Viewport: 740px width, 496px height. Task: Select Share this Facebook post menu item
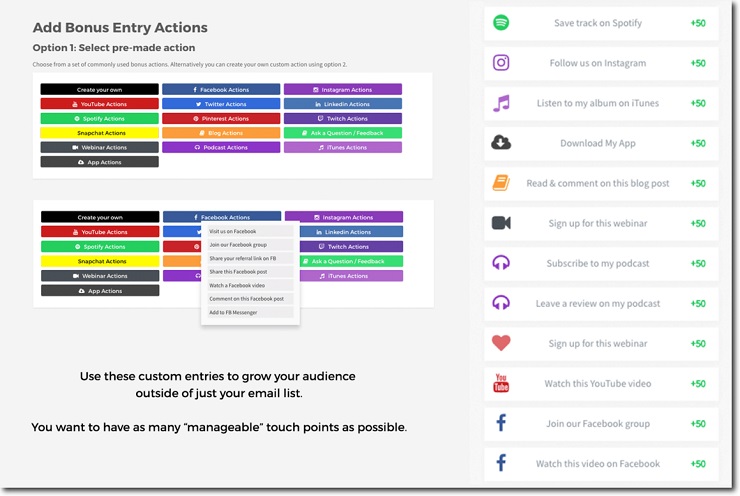coord(250,271)
